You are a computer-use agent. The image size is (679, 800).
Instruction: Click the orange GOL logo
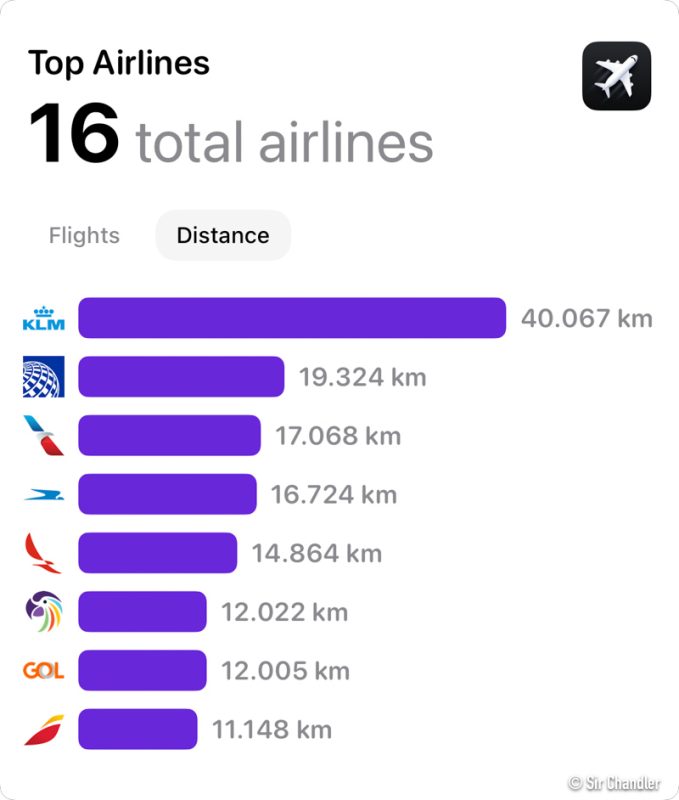pyautogui.click(x=43, y=670)
